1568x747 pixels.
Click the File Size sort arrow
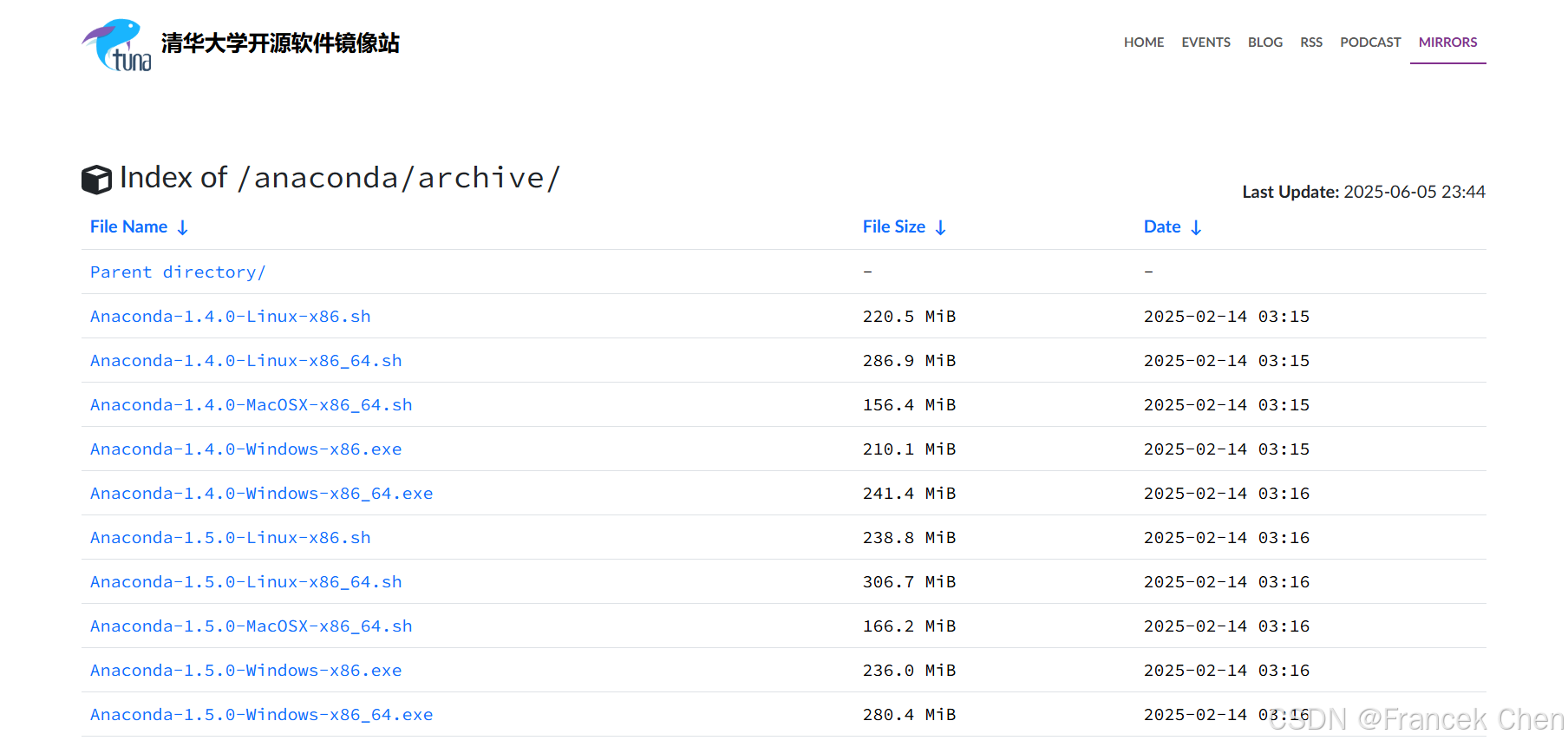coord(940,227)
